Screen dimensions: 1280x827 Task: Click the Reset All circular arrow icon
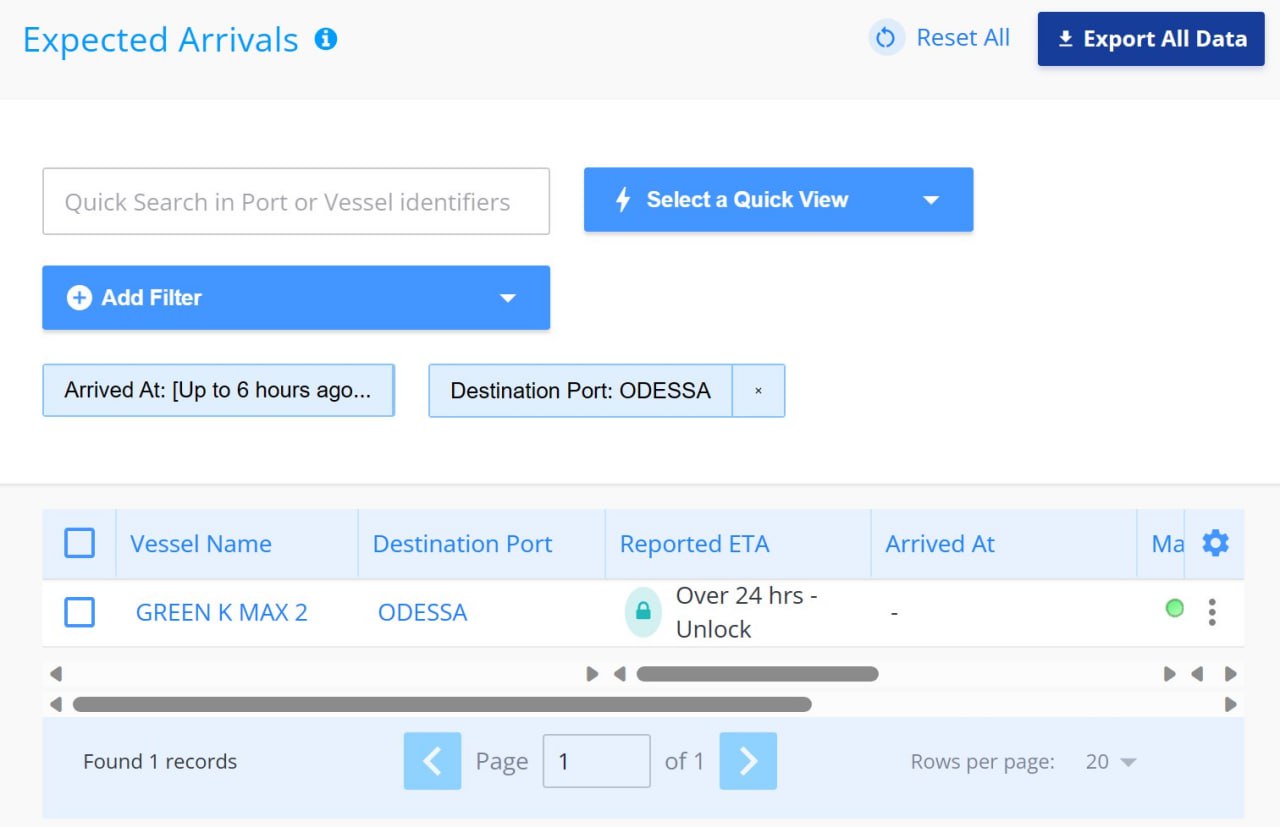pyautogui.click(x=886, y=38)
